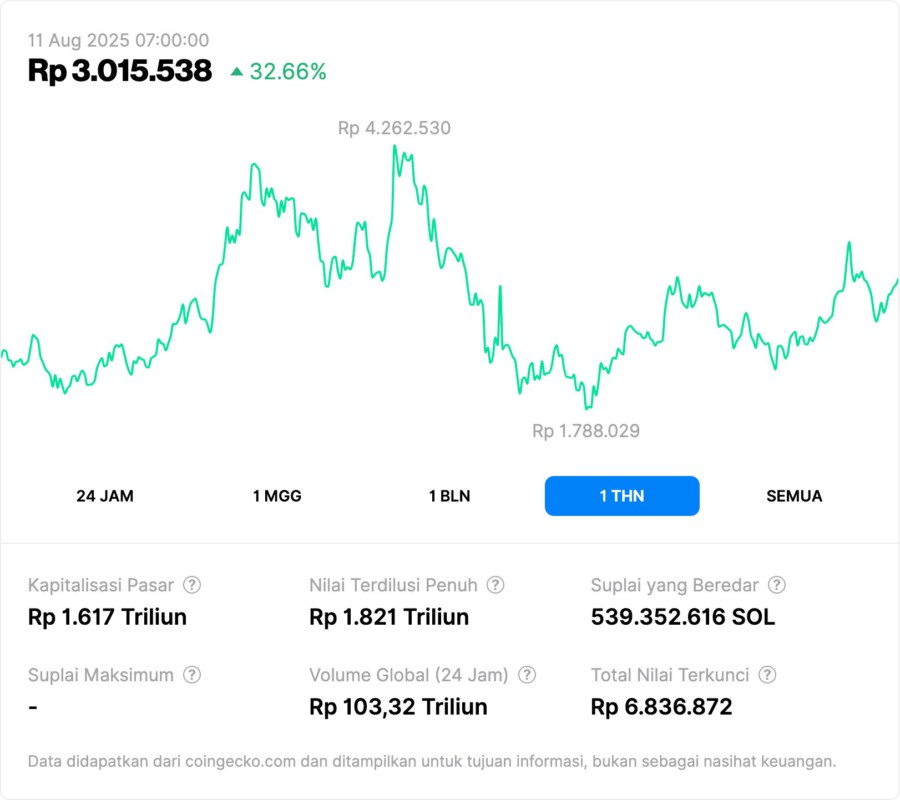Image resolution: width=900 pixels, height=800 pixels.
Task: Click the green up-triangle price change icon
Action: pos(237,71)
